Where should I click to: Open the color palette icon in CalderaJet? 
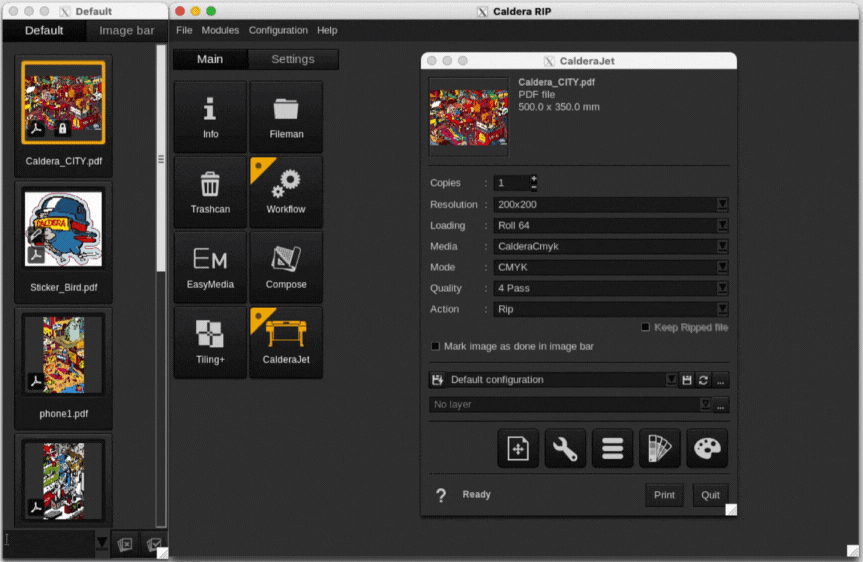coord(707,450)
